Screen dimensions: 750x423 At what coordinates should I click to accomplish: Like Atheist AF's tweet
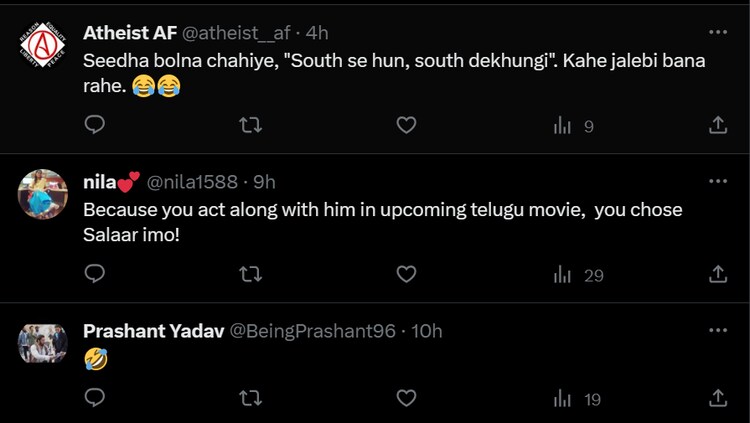click(x=406, y=125)
